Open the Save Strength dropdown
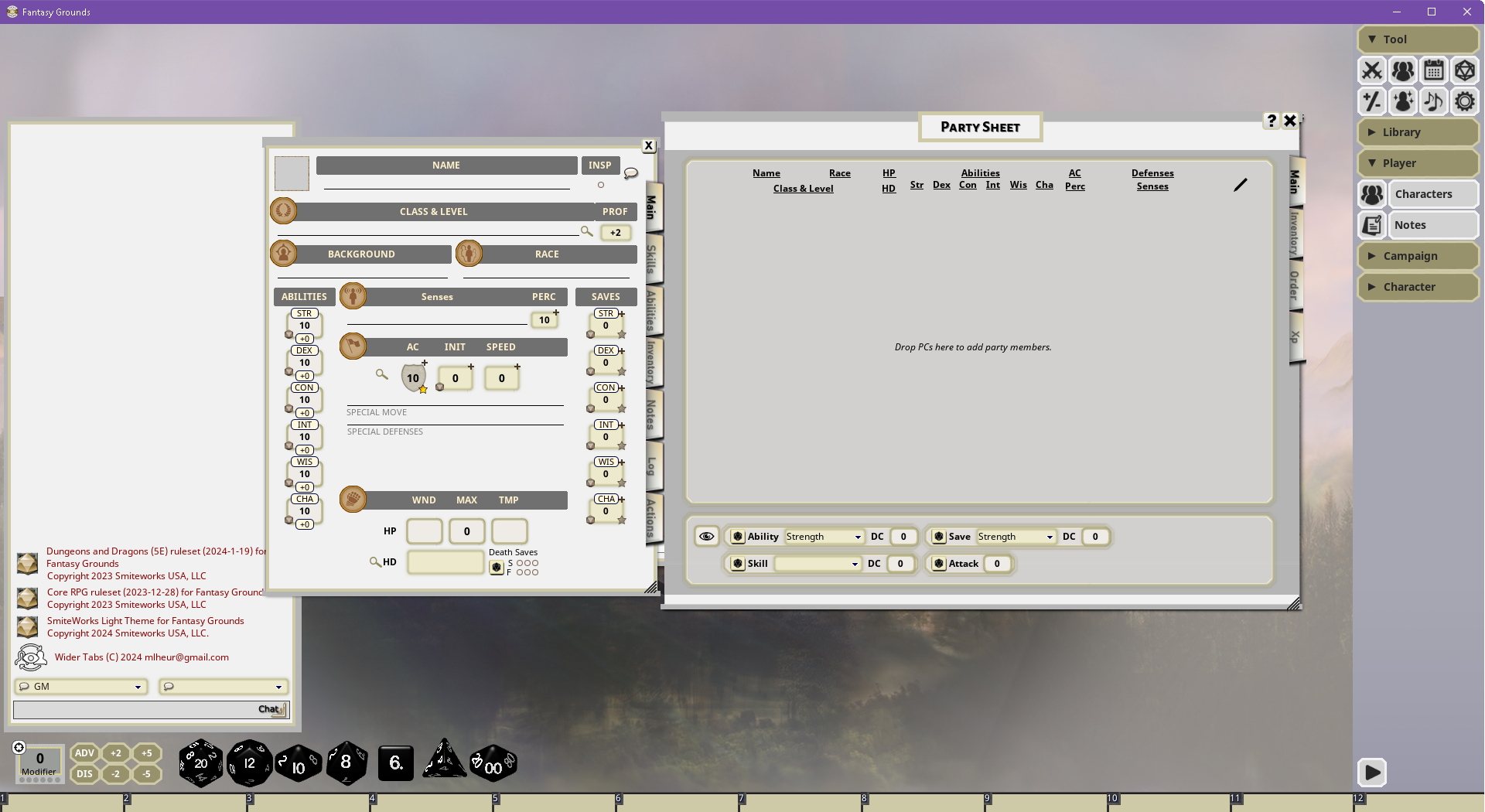This screenshot has width=1485, height=812. click(1016, 537)
